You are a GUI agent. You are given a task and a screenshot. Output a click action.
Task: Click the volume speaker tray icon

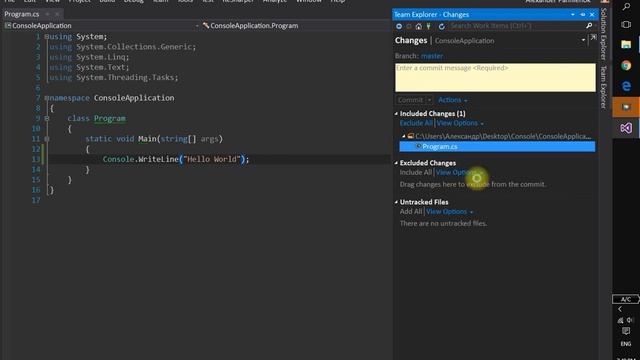(x=630, y=320)
